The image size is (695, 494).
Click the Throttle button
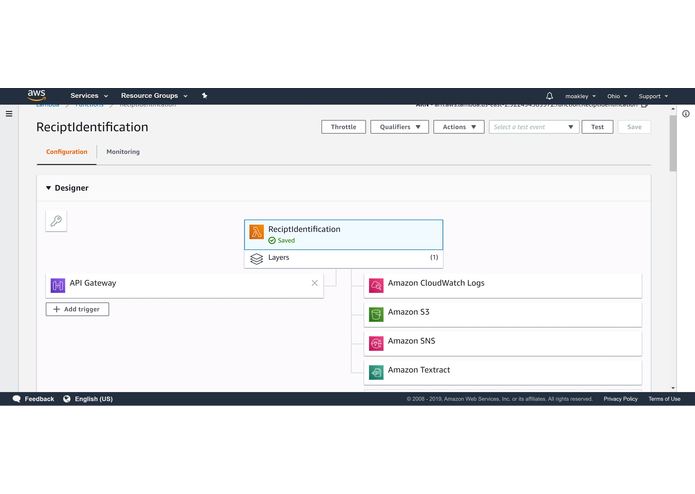(344, 127)
